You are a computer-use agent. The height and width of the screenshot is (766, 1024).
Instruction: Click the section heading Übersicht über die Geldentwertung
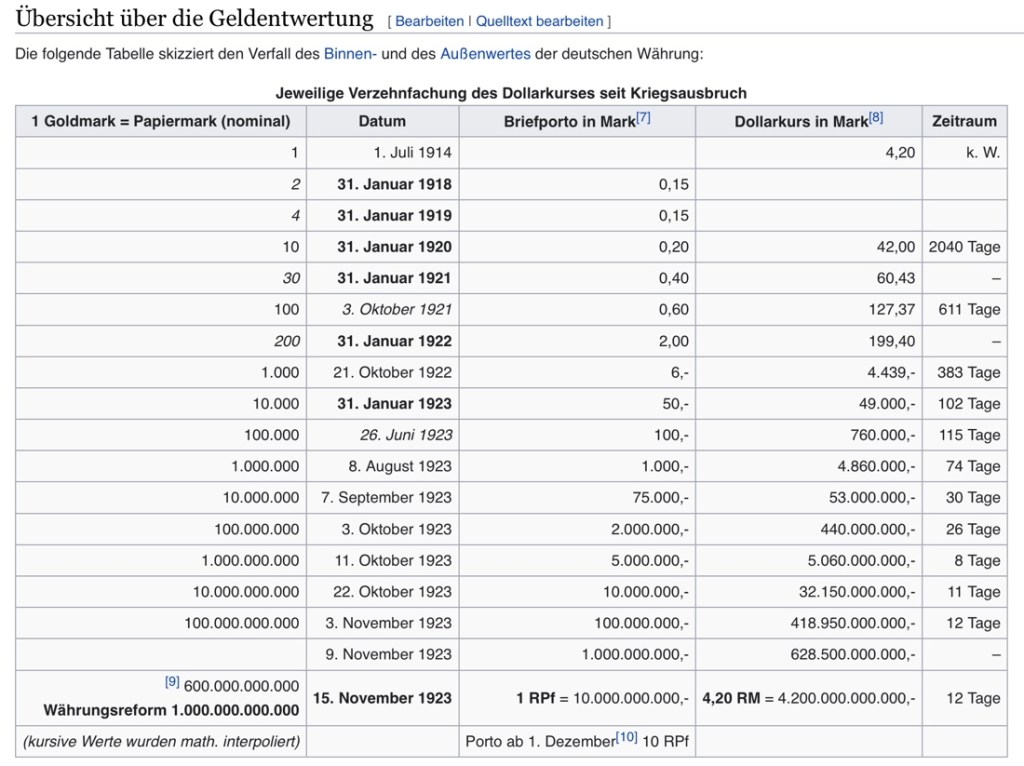tap(194, 18)
